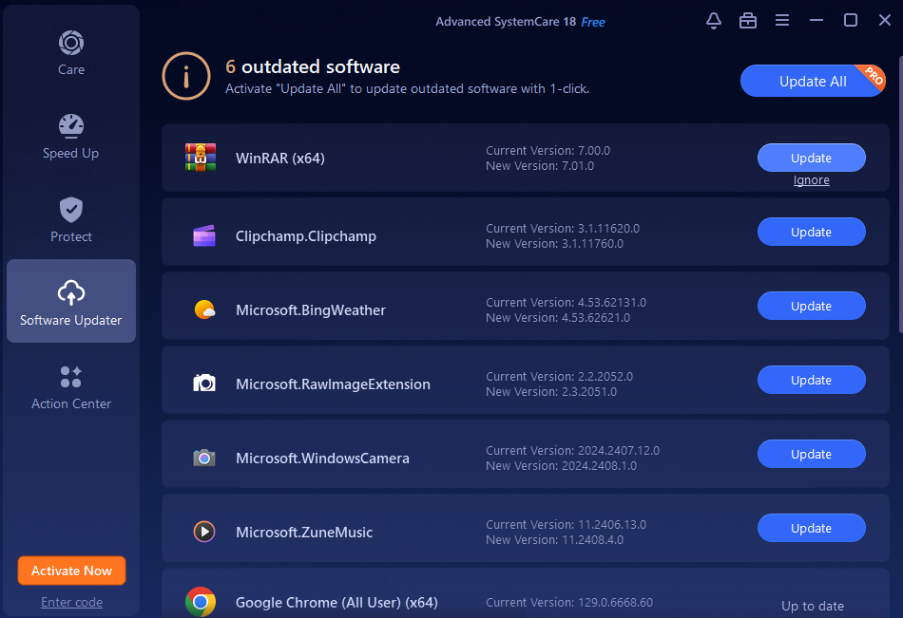Click the Clipchamp application icon
The width and height of the screenshot is (903, 618).
coord(204,236)
